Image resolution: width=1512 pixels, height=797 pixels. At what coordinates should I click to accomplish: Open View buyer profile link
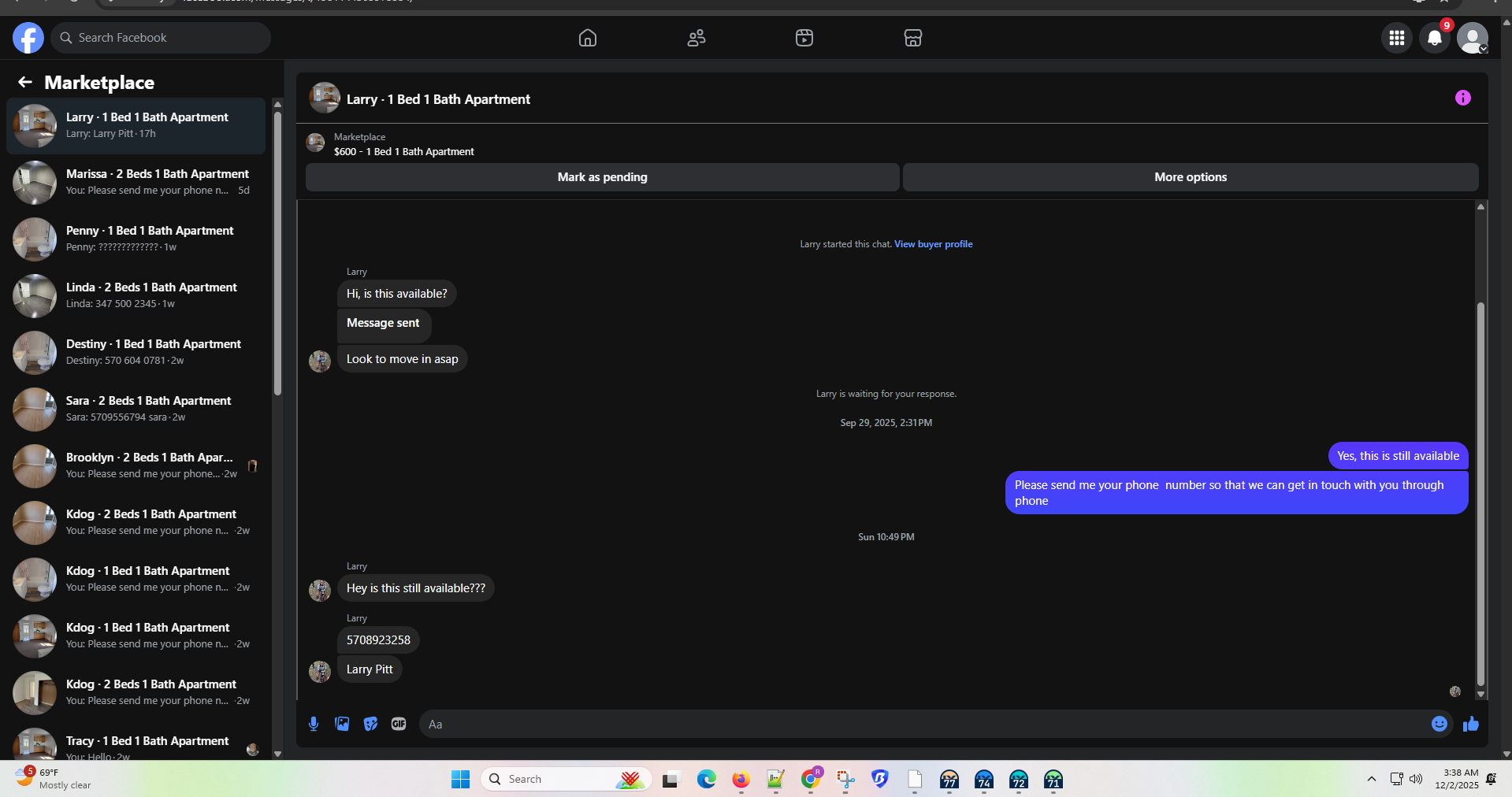pyautogui.click(x=933, y=244)
